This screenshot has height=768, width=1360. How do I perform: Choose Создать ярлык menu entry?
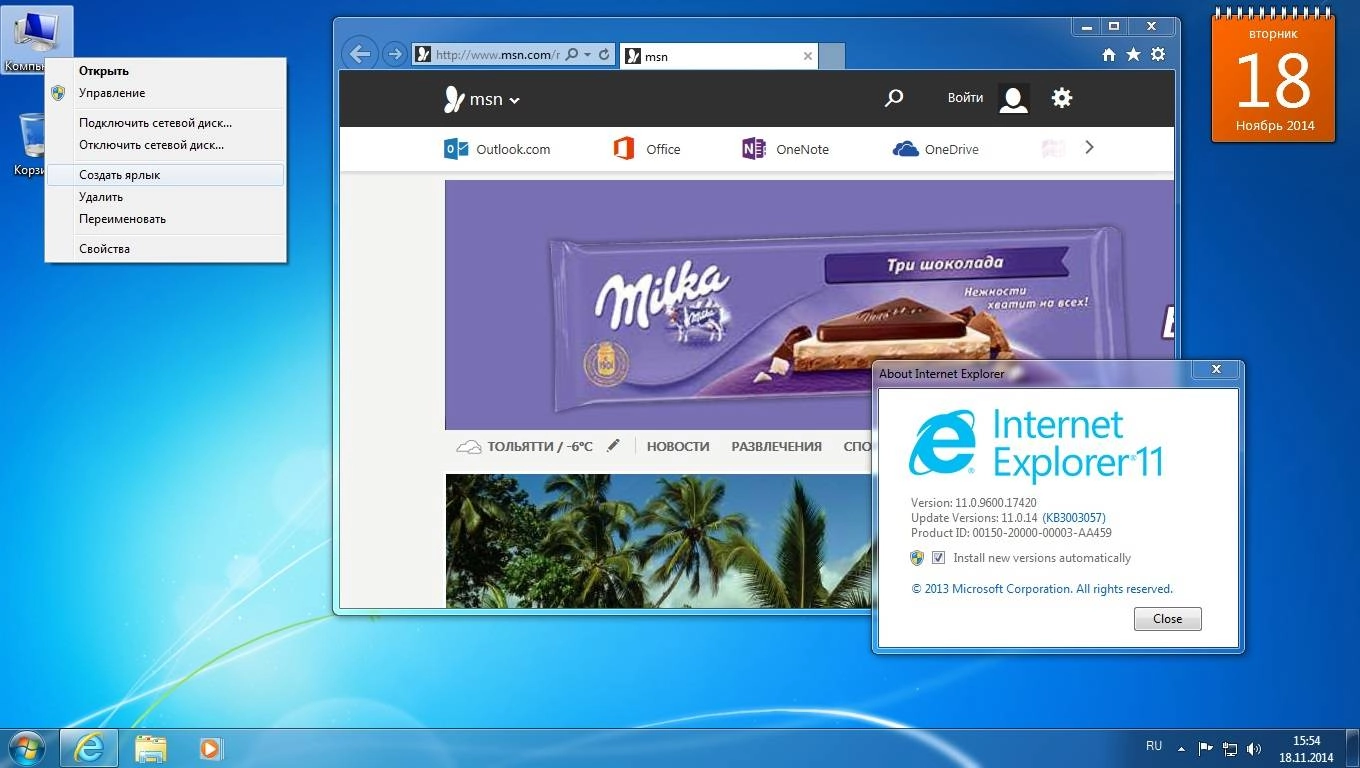point(166,175)
